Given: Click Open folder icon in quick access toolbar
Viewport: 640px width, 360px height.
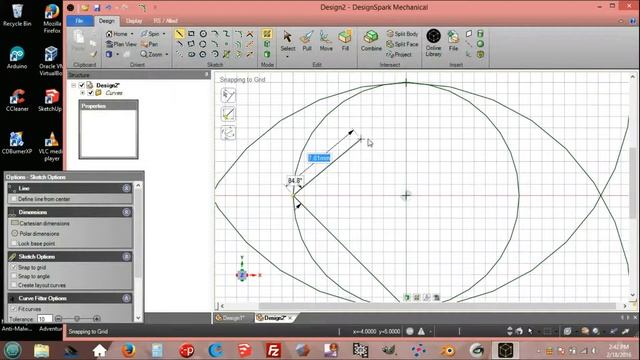Looking at the screenshot, I should coord(85,8).
